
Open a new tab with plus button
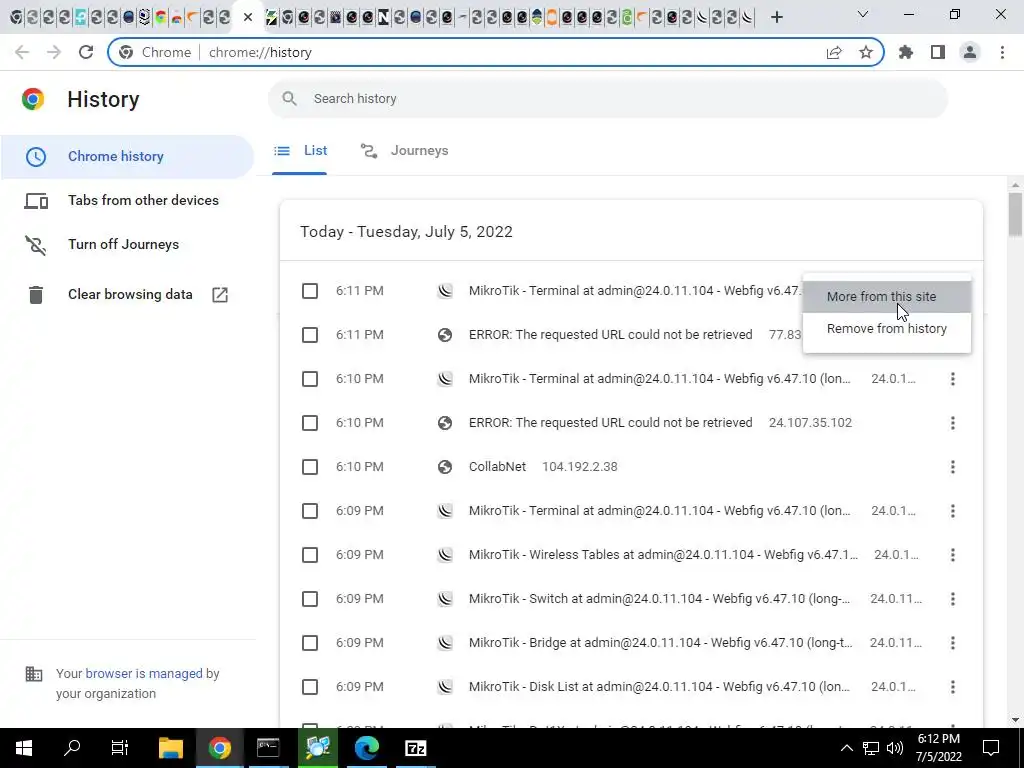[776, 17]
